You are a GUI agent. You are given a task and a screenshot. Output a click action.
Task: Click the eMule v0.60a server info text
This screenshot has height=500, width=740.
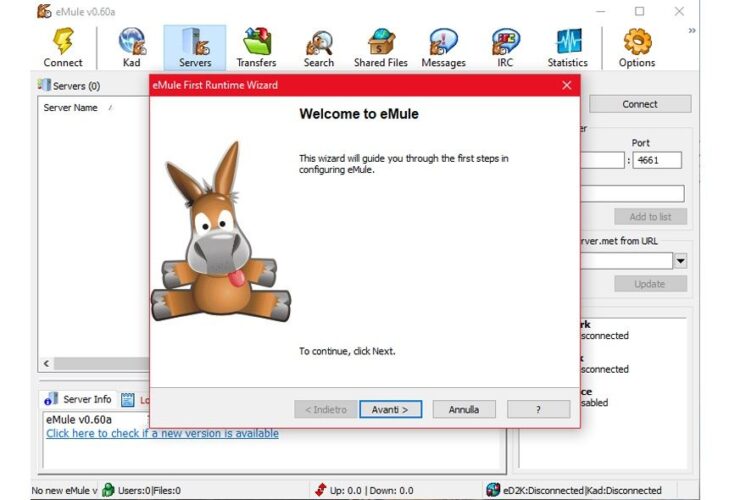pos(79,420)
